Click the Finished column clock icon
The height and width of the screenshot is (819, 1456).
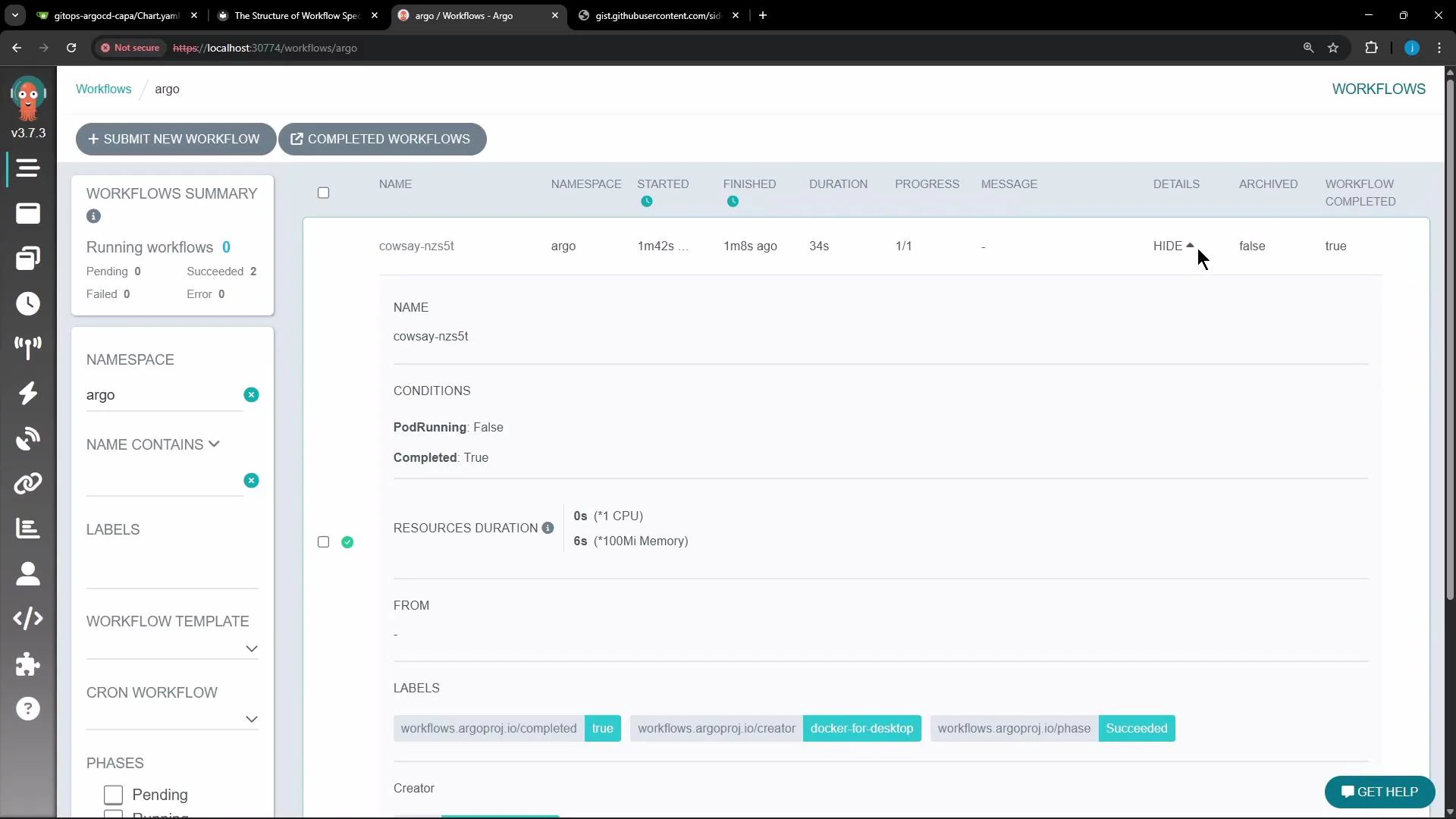pos(733,202)
